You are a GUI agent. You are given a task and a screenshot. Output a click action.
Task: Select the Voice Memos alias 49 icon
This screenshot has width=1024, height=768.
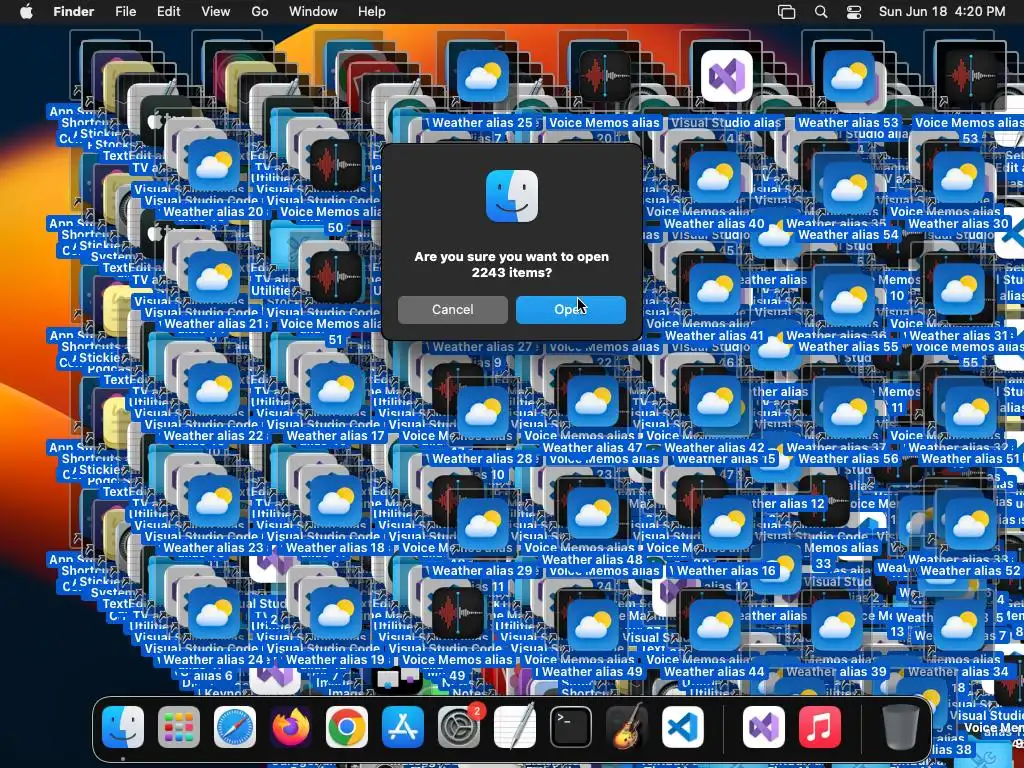[457, 614]
